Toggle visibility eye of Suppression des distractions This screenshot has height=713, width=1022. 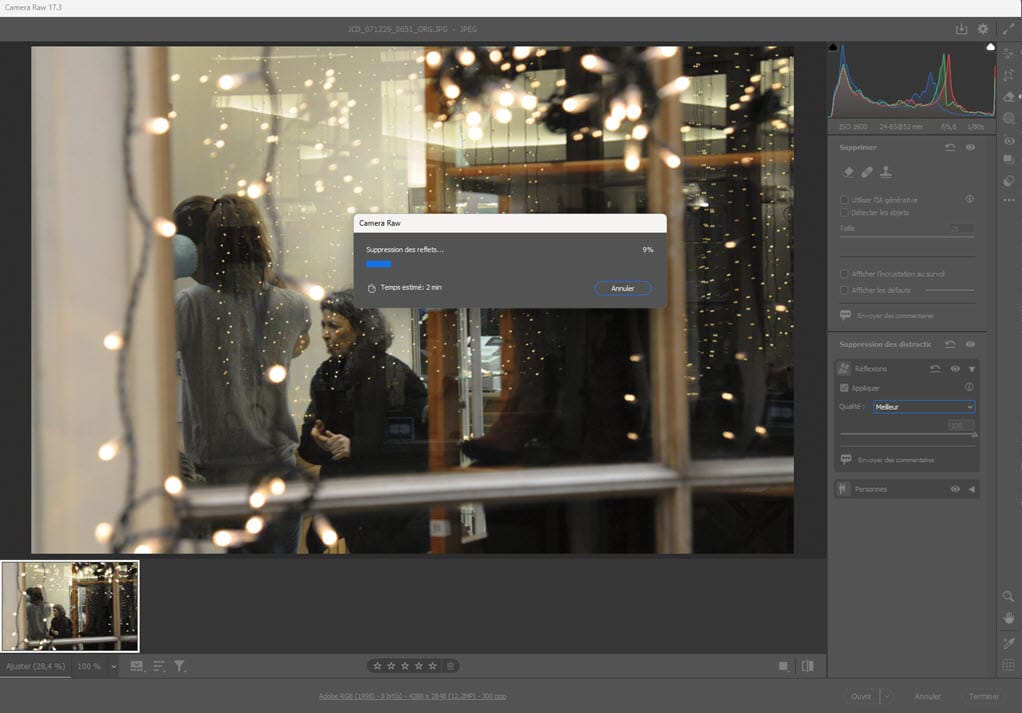pos(971,344)
